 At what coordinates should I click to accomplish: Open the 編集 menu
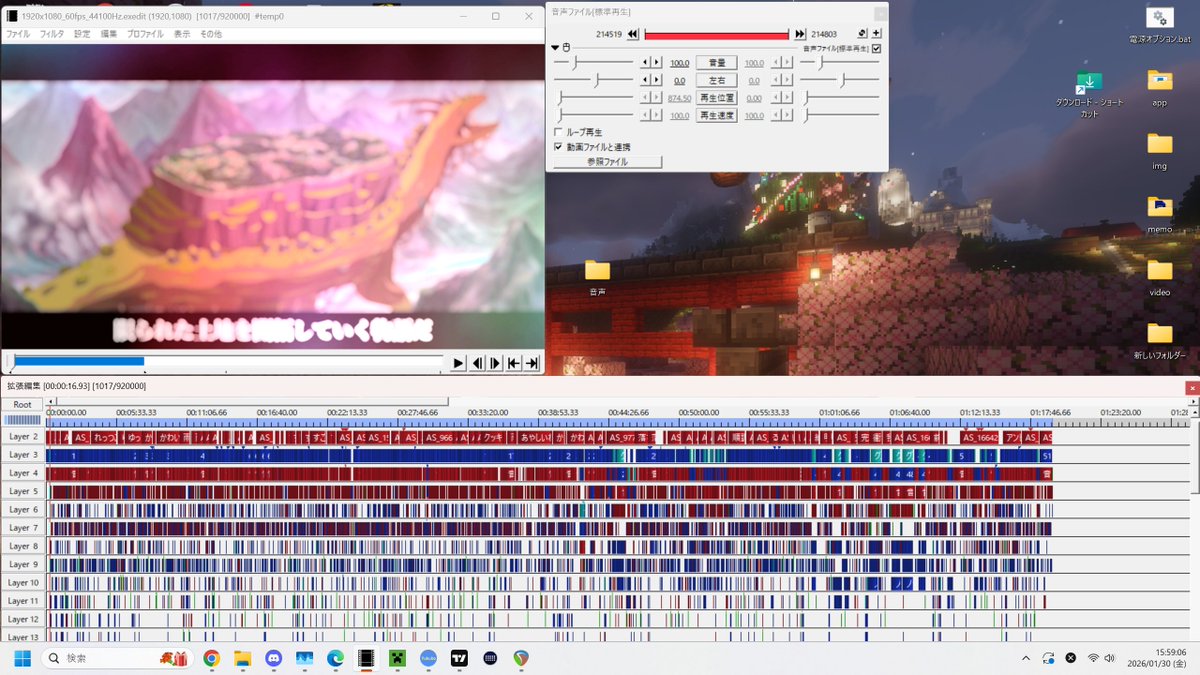coord(109,34)
